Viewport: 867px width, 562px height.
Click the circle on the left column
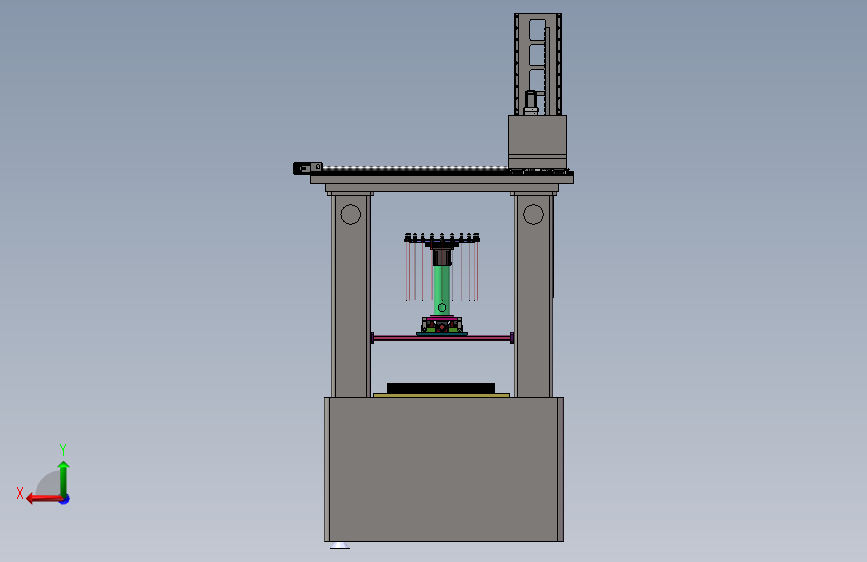pyautogui.click(x=351, y=214)
